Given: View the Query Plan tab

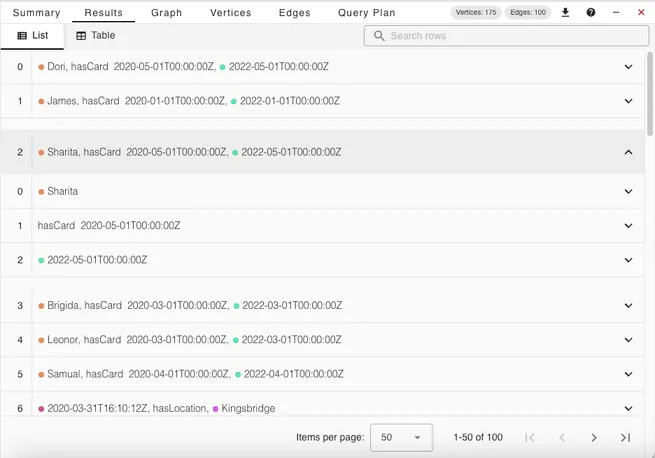Looking at the screenshot, I should 366,13.
